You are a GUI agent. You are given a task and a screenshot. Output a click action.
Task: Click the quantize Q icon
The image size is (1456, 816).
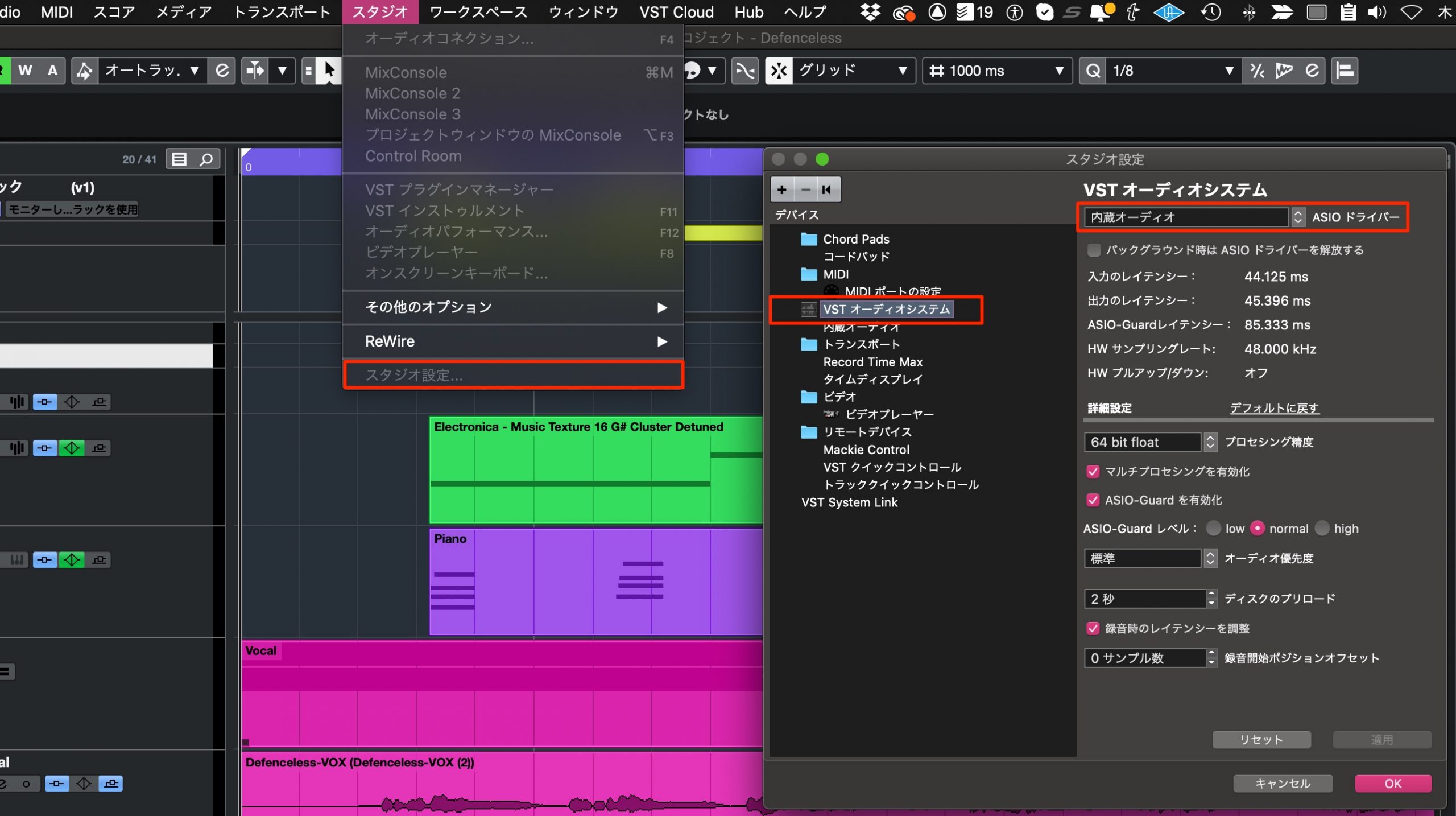[1093, 71]
